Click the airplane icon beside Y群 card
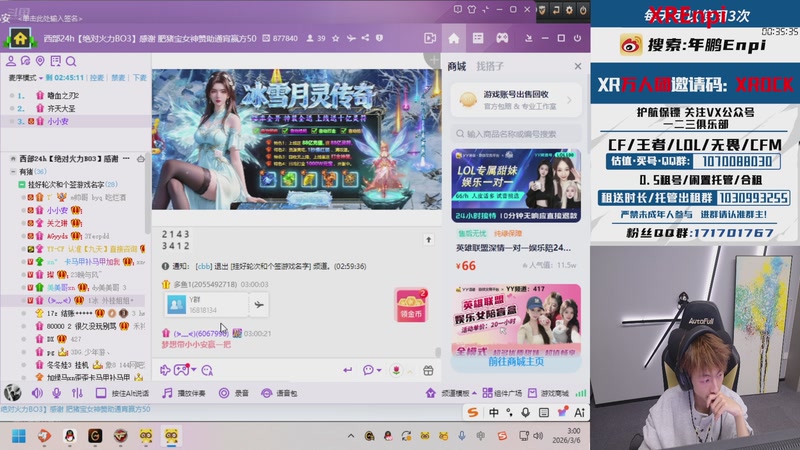This screenshot has height=450, width=800. point(259,305)
